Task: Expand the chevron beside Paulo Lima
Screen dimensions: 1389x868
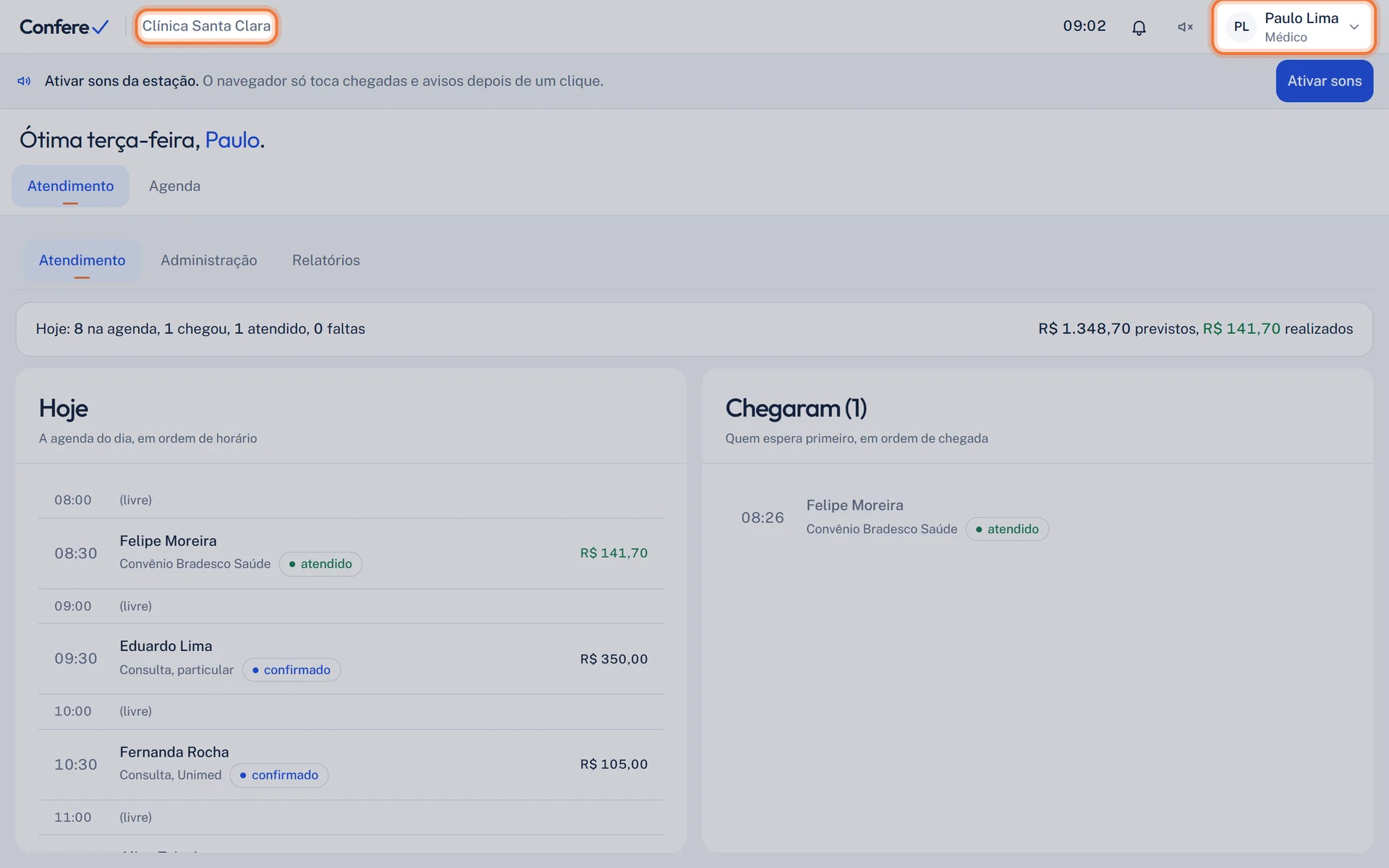Action: click(x=1354, y=27)
